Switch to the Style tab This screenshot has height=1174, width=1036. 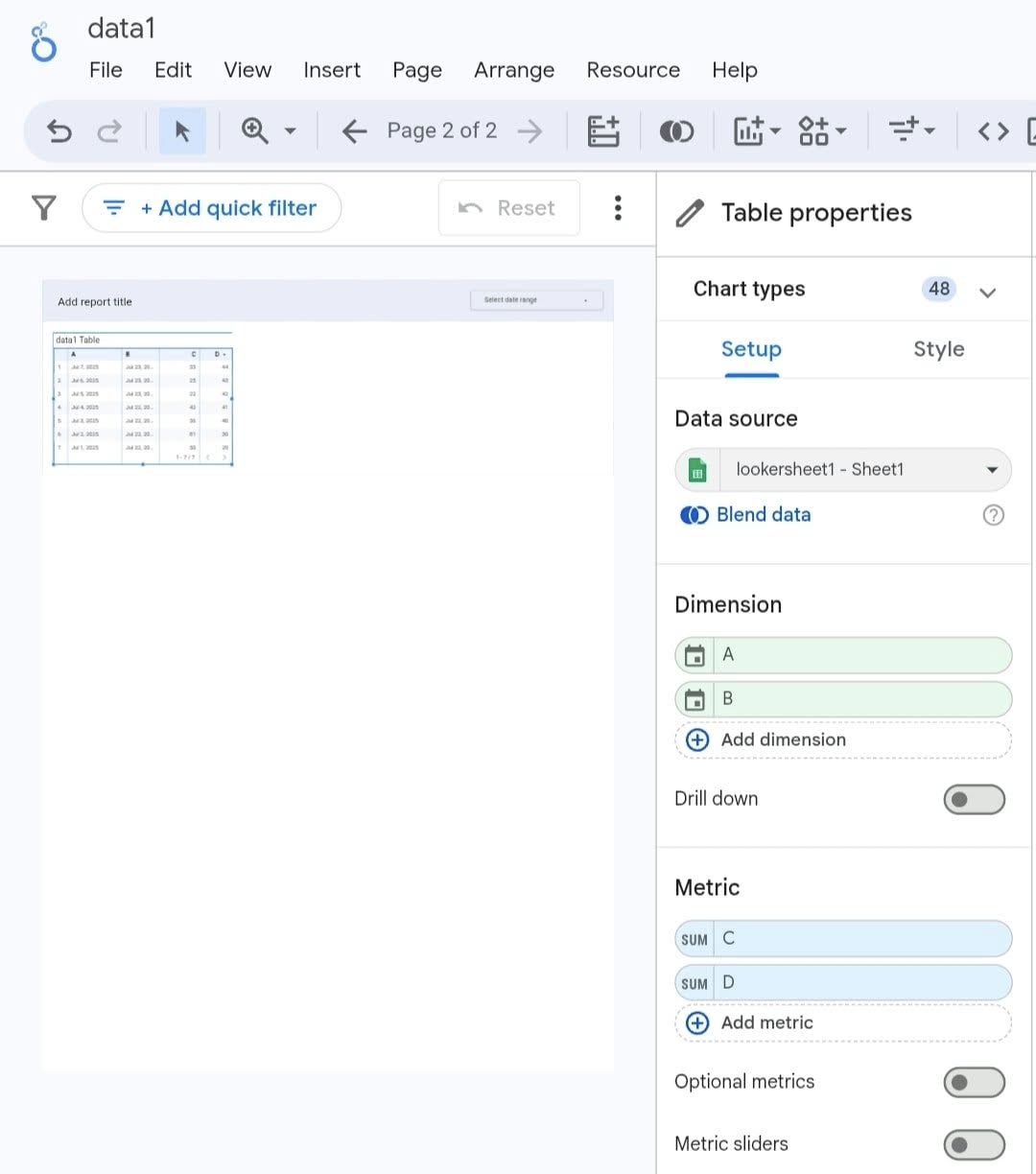point(938,349)
